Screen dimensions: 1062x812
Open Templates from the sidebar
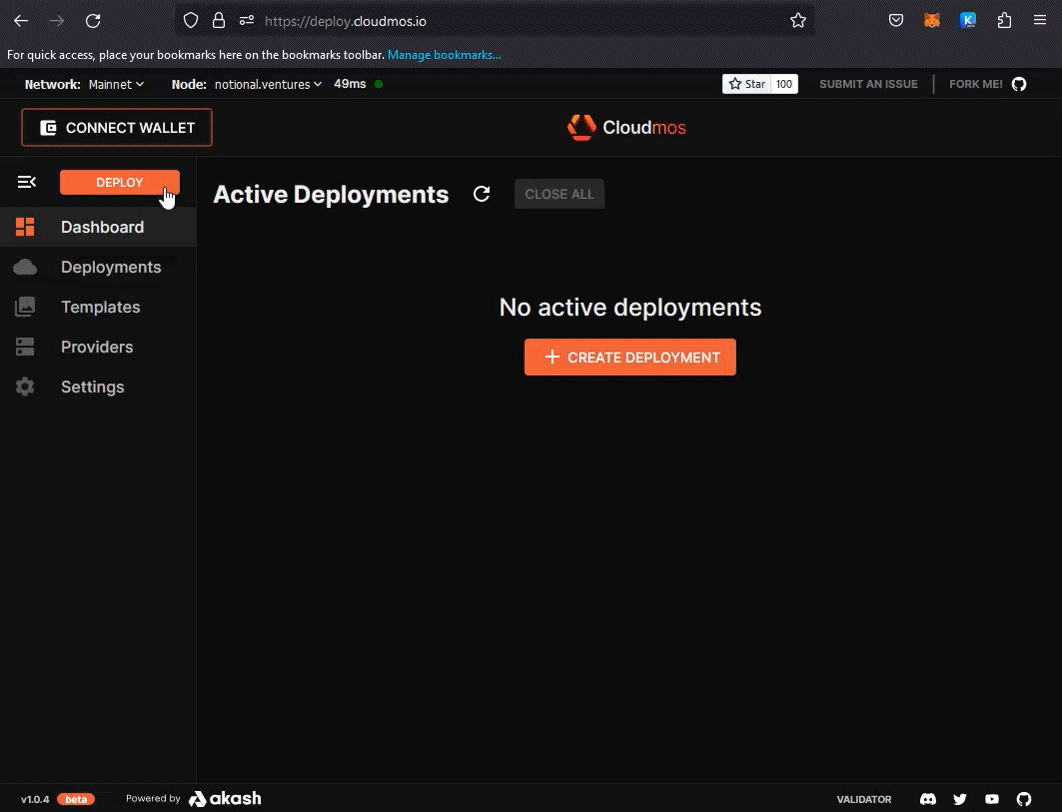pyautogui.click(x=100, y=307)
